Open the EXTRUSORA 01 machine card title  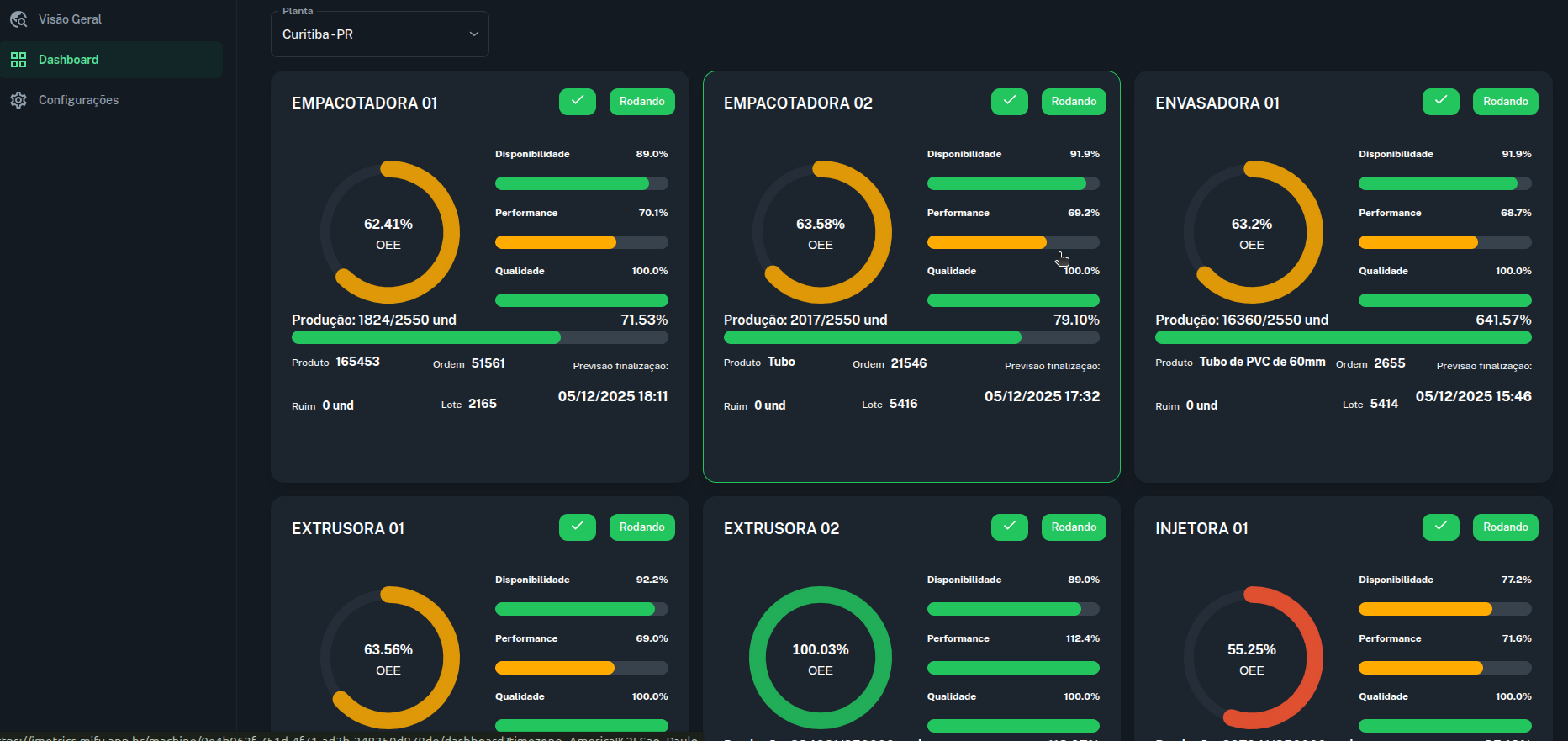point(348,529)
